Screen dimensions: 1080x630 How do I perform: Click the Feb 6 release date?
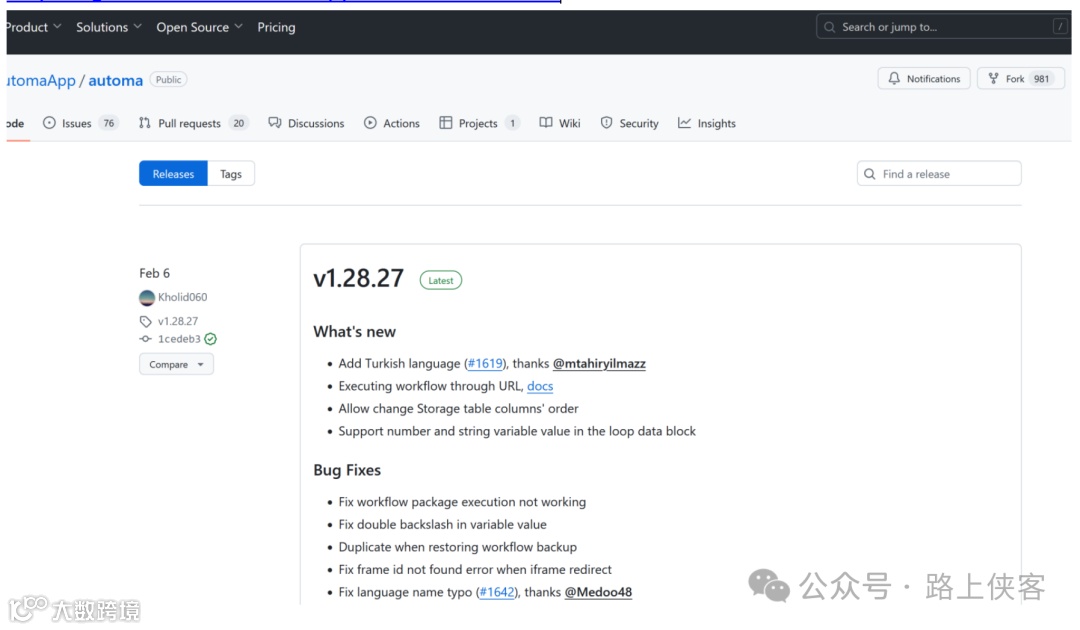click(154, 273)
